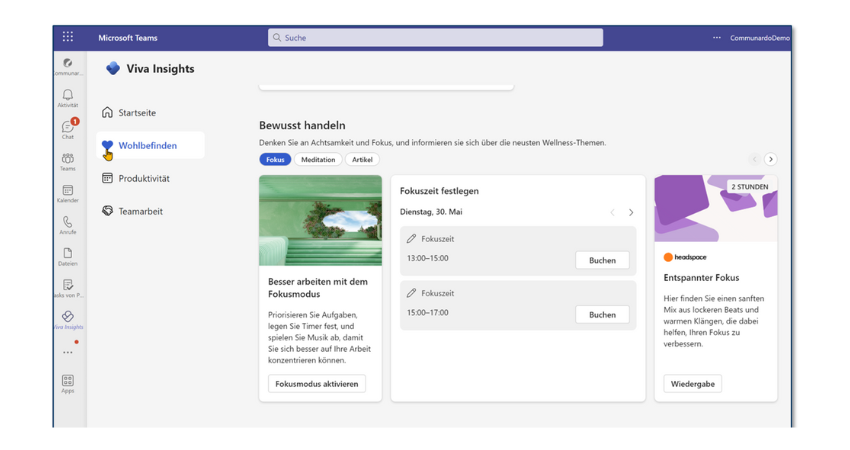The image size is (850, 450).
Task: Open the Apps store icon
Action: tap(68, 380)
